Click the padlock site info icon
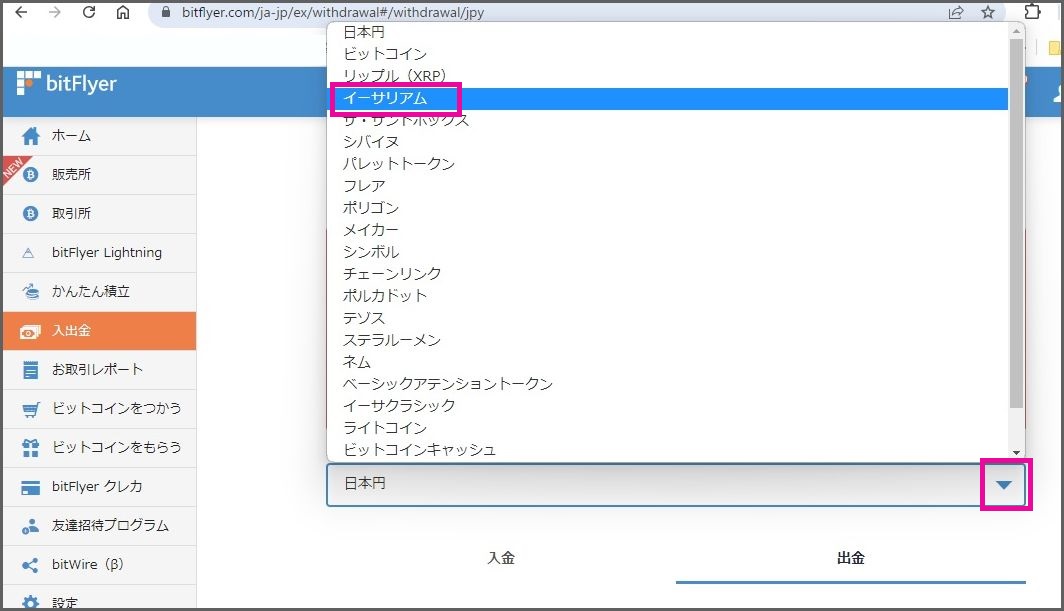The width and height of the screenshot is (1064, 611). [166, 12]
